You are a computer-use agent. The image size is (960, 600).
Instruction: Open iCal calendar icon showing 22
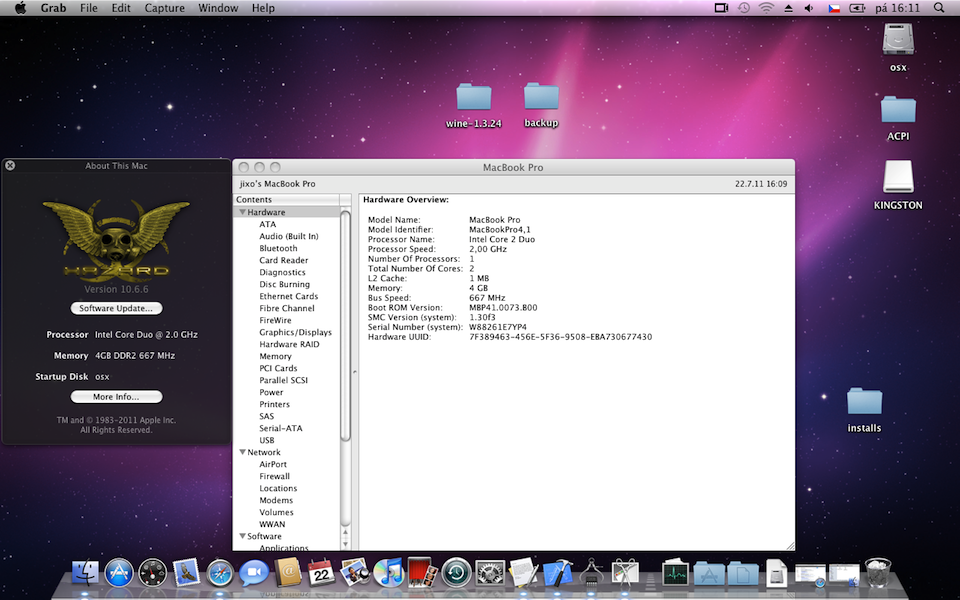click(321, 573)
